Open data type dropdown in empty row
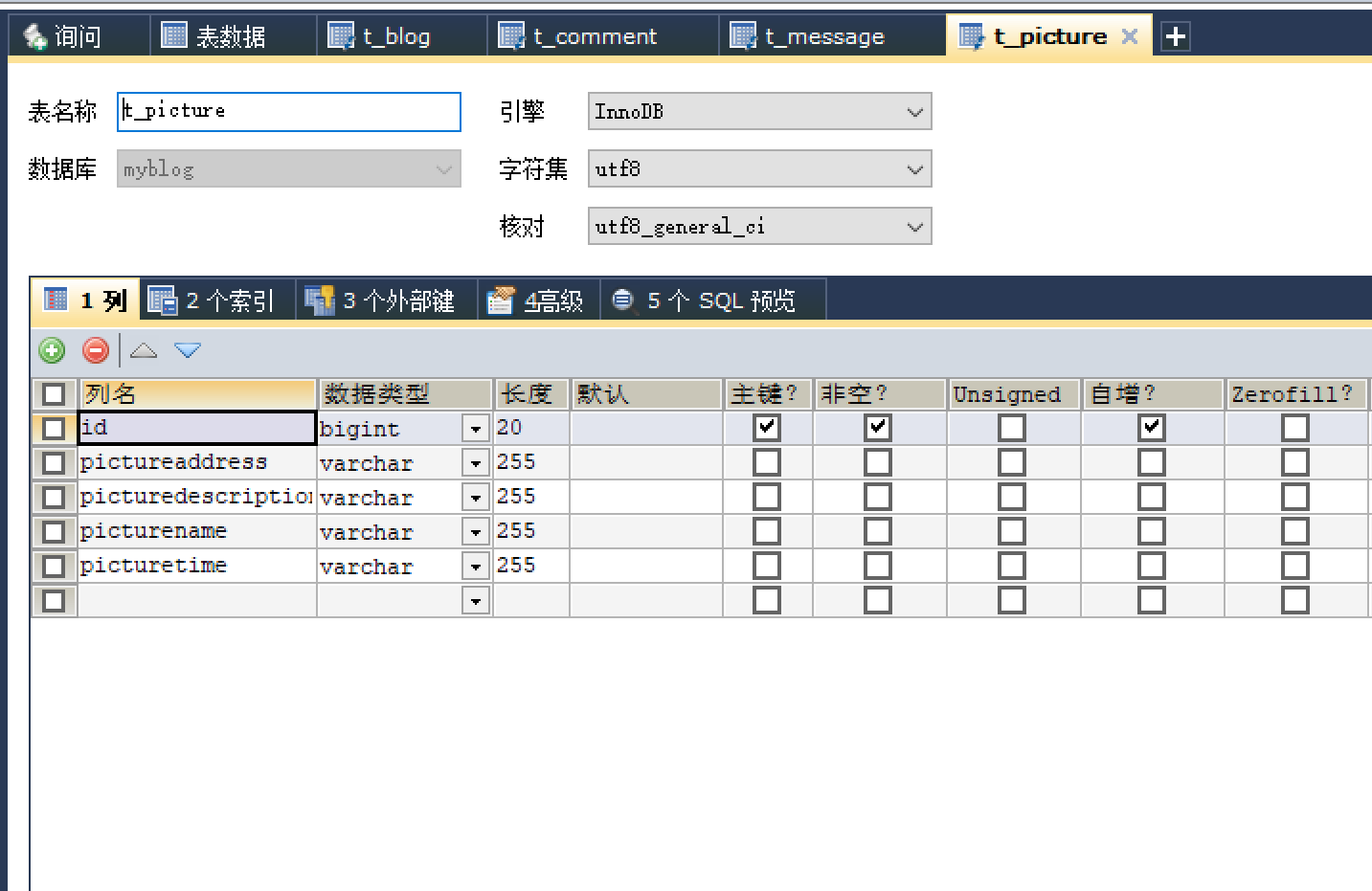The image size is (1372, 891). [476, 601]
